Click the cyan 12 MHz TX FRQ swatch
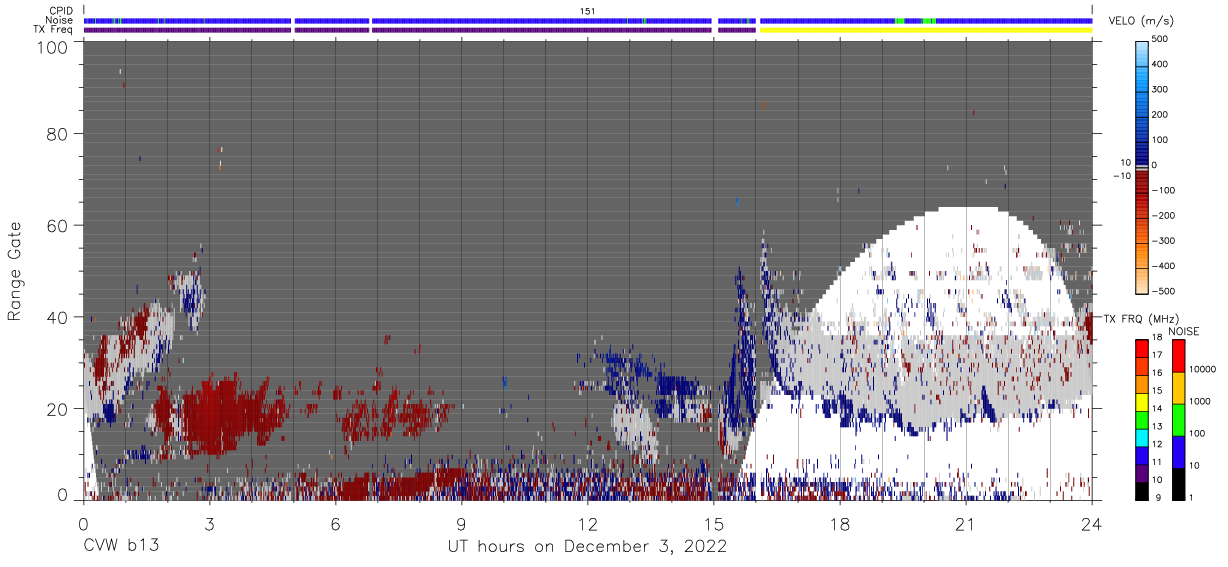This screenshot has height=567, width=1228. tap(1142, 436)
